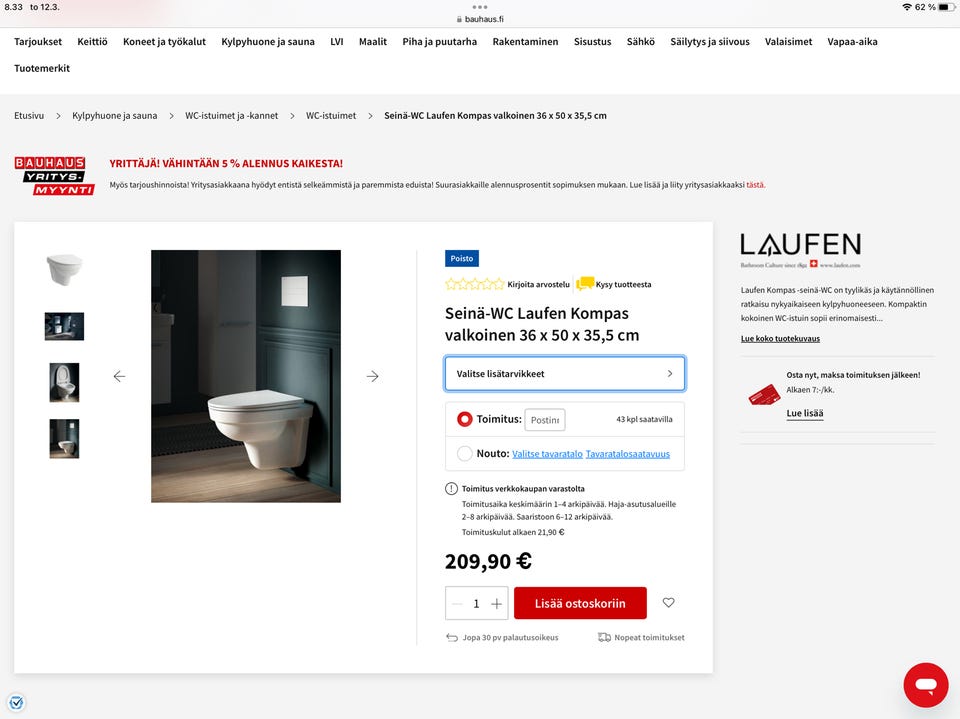Viewport: 960px width, 719px height.
Task: Show next product image with right arrow
Action: pyautogui.click(x=372, y=376)
